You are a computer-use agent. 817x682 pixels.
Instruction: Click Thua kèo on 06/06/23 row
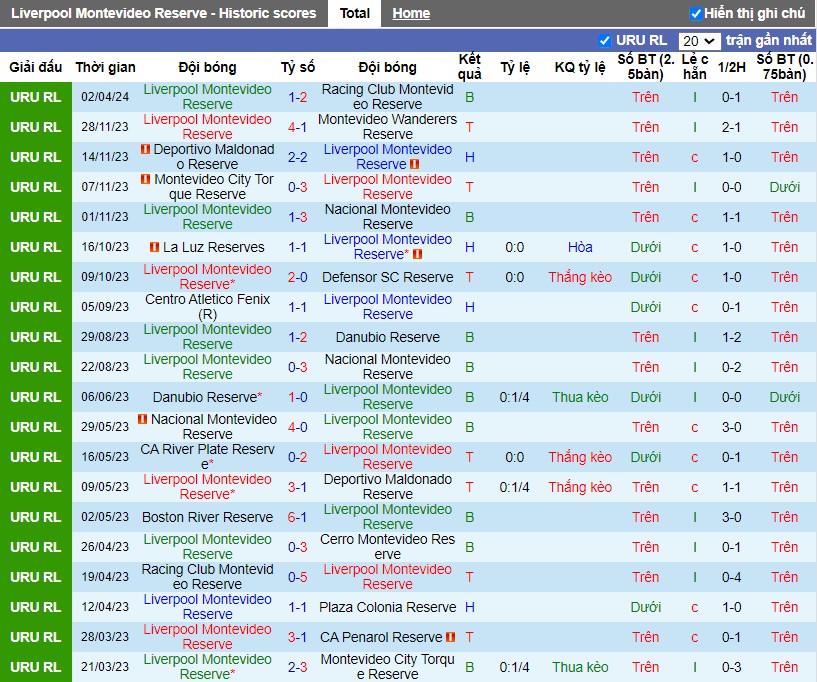point(580,397)
